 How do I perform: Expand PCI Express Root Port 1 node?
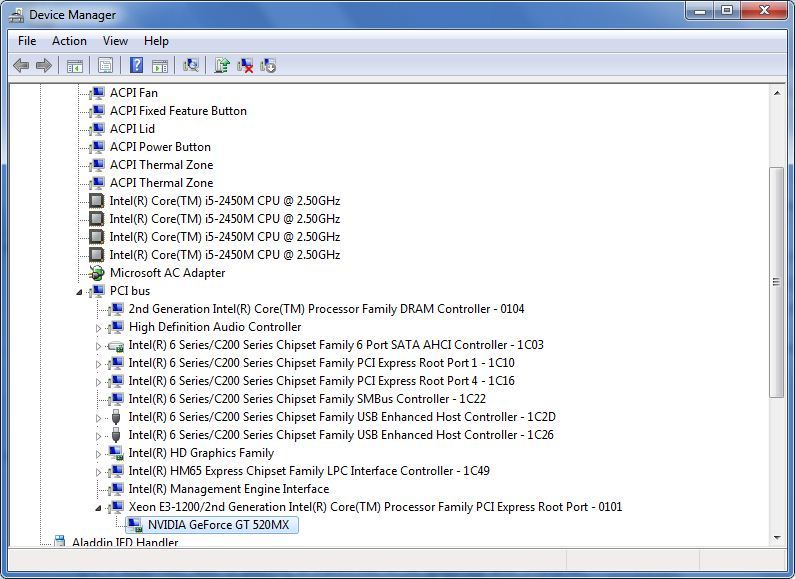point(98,364)
